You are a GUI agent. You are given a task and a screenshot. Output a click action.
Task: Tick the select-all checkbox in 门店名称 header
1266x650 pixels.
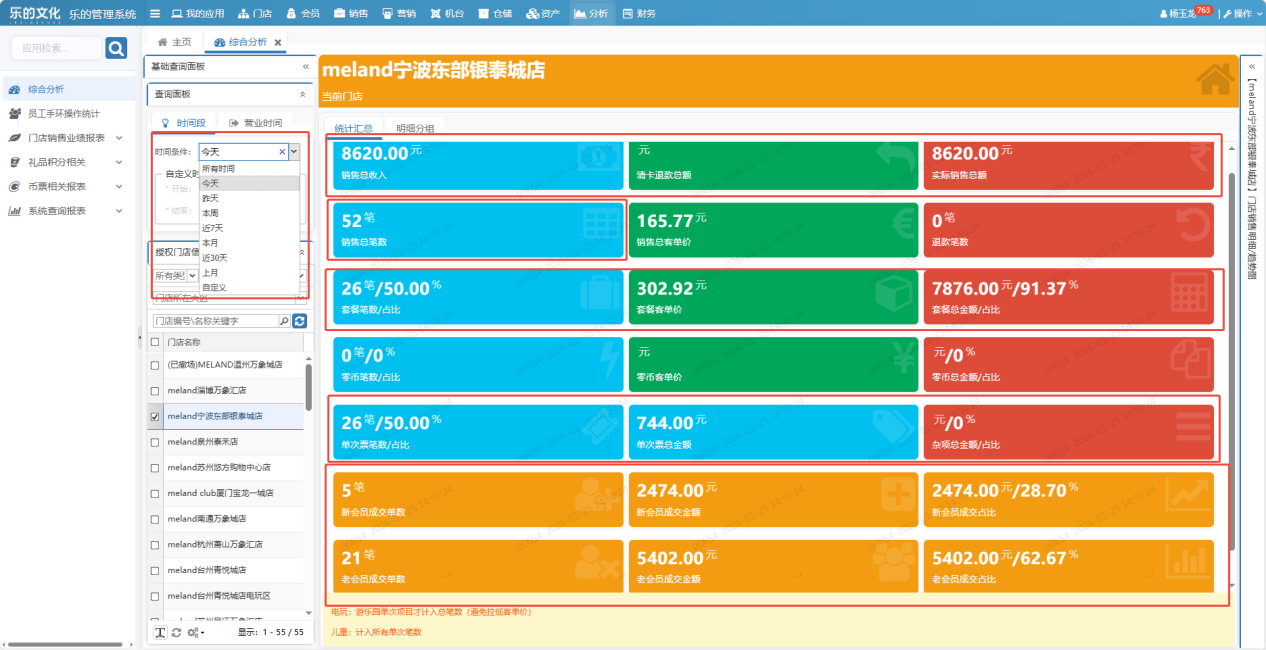coord(155,342)
